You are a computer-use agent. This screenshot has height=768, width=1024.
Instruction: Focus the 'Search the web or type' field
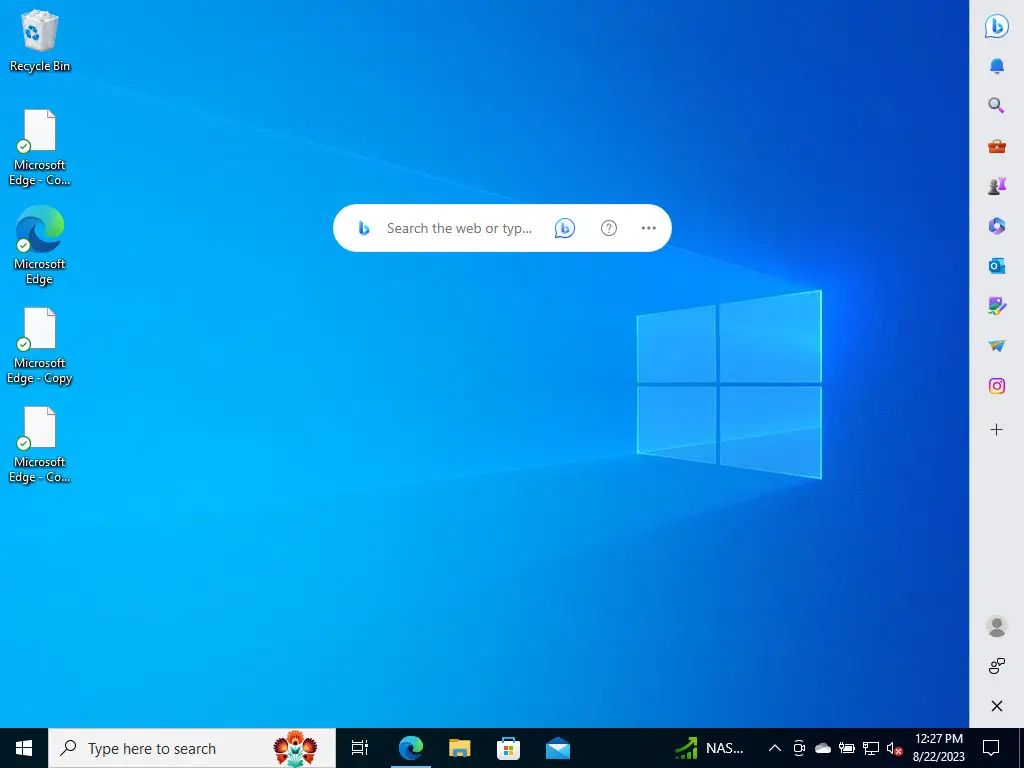459,228
